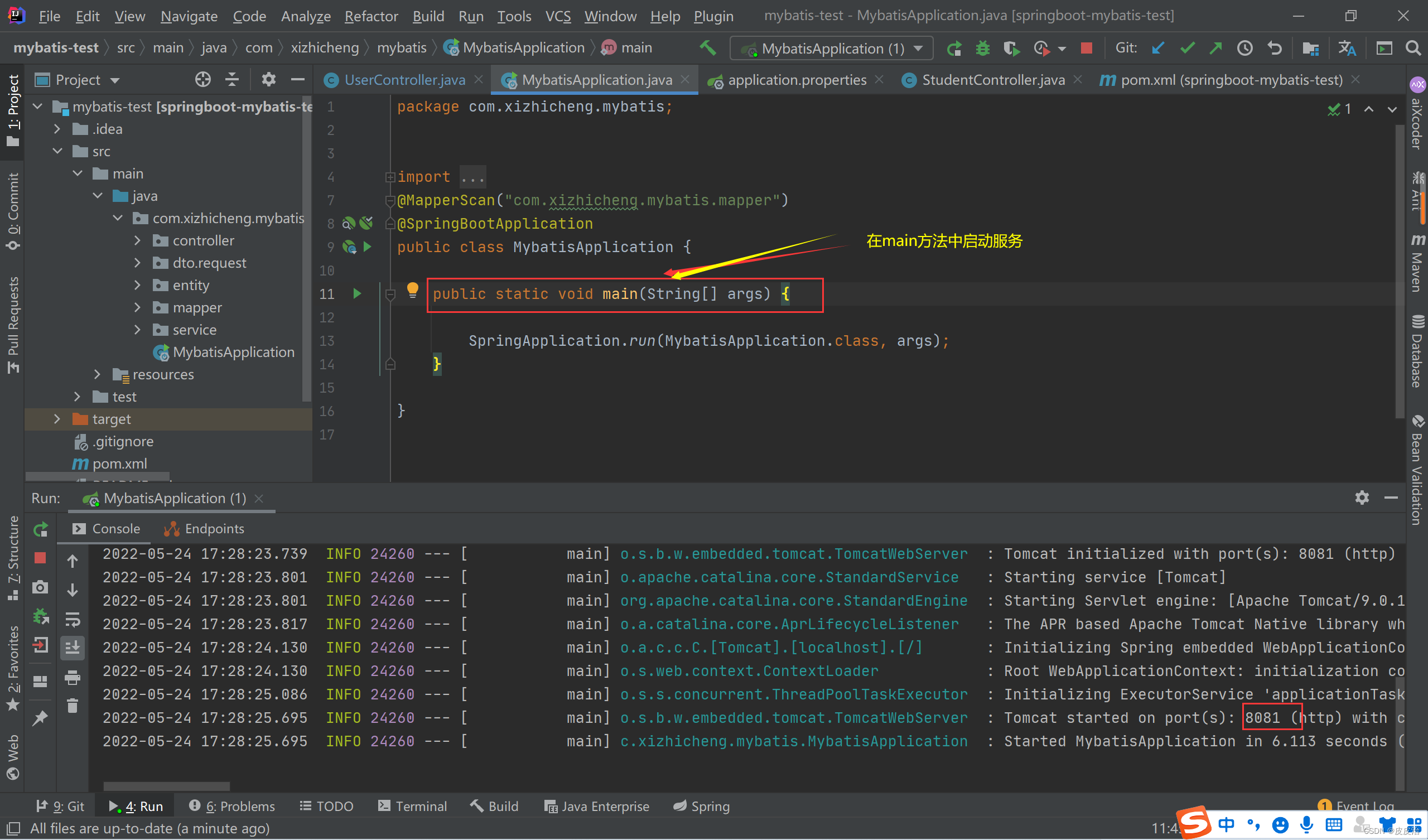The image size is (1428, 840).
Task: Open the Endpoints tab in Run panel
Action: (x=204, y=529)
